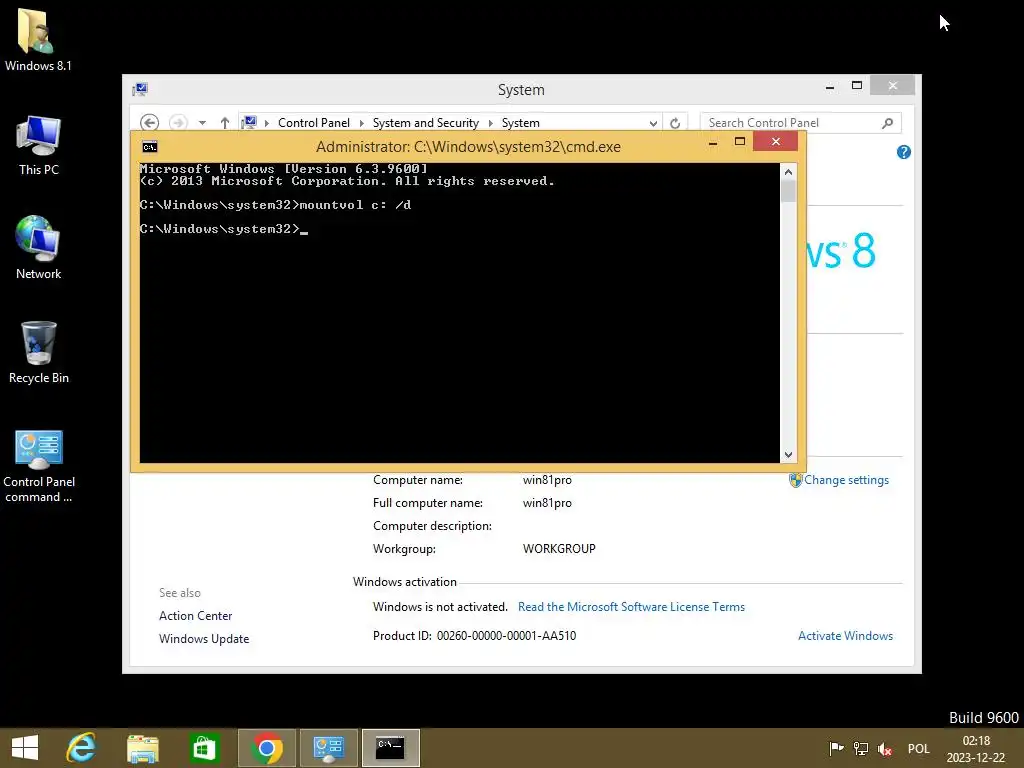Go up one level in Control Panel
This screenshot has height=768, width=1024.
pos(225,123)
